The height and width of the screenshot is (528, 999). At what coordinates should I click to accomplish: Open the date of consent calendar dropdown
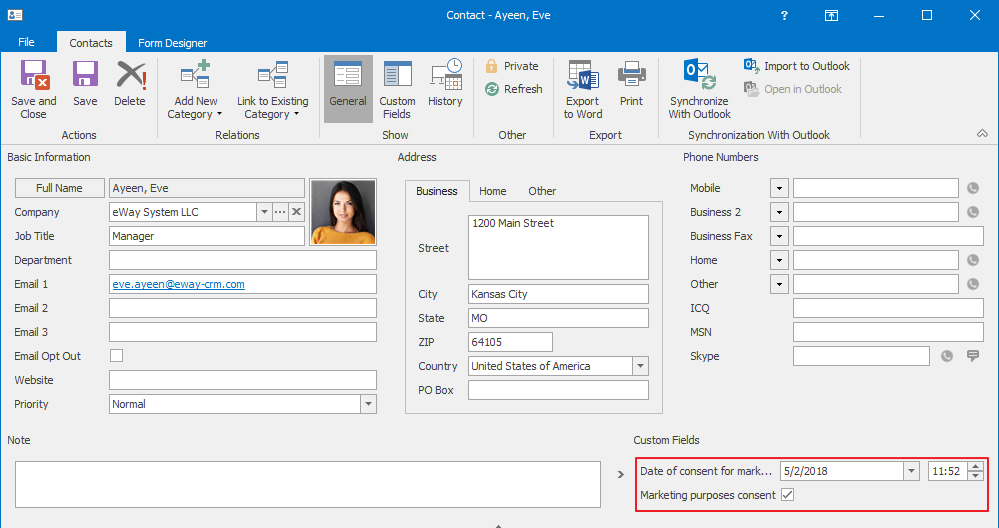[910, 471]
